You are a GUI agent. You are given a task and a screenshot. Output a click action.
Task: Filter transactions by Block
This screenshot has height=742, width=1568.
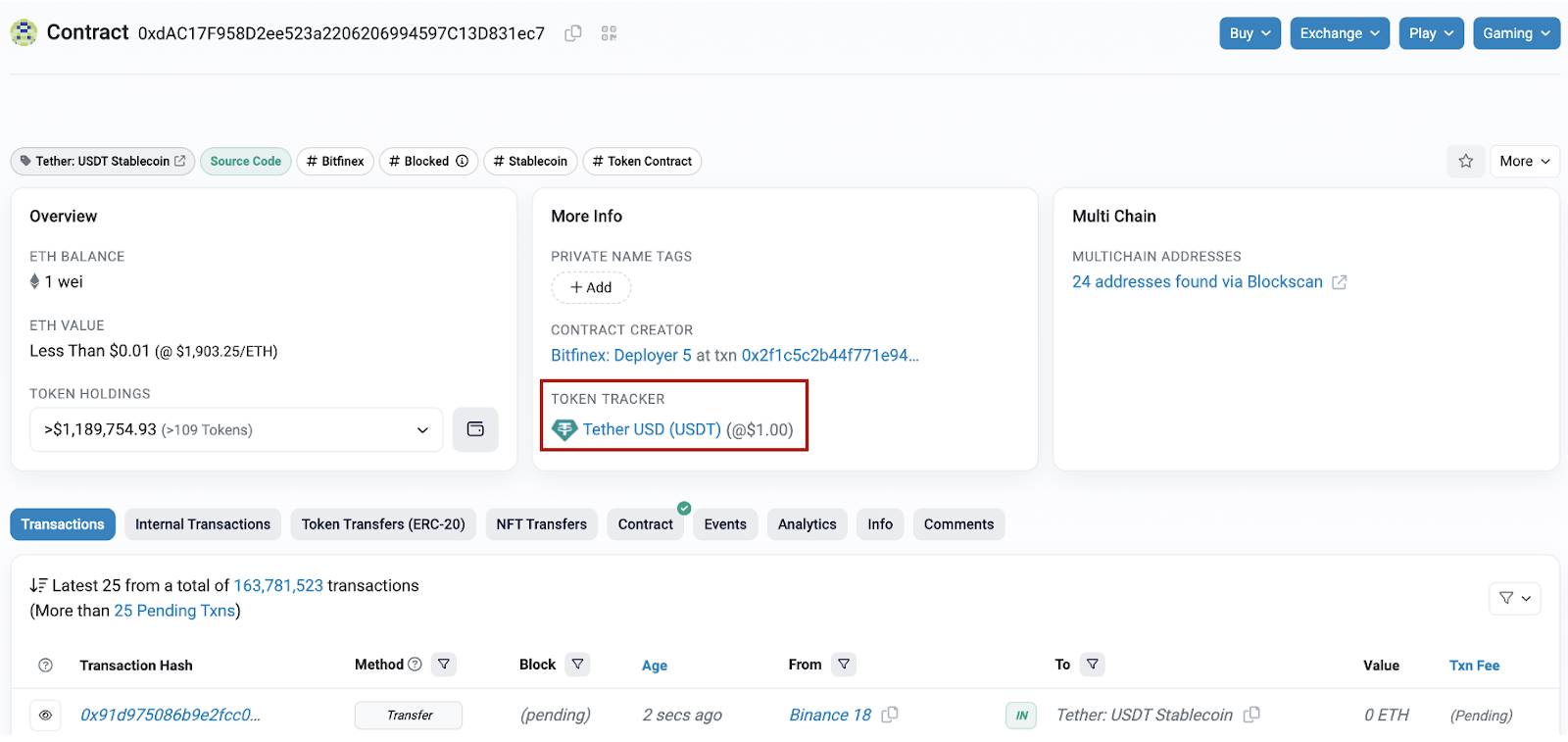click(578, 665)
